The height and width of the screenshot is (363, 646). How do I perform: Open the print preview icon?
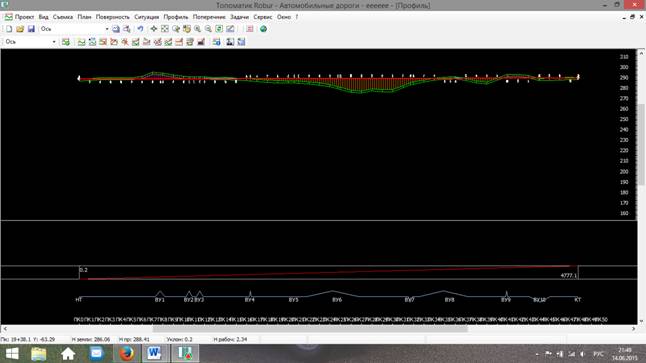126,29
